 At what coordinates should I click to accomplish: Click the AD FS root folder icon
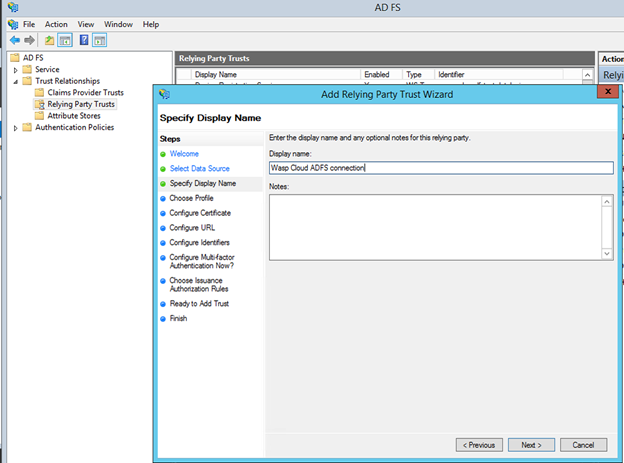tap(14, 57)
